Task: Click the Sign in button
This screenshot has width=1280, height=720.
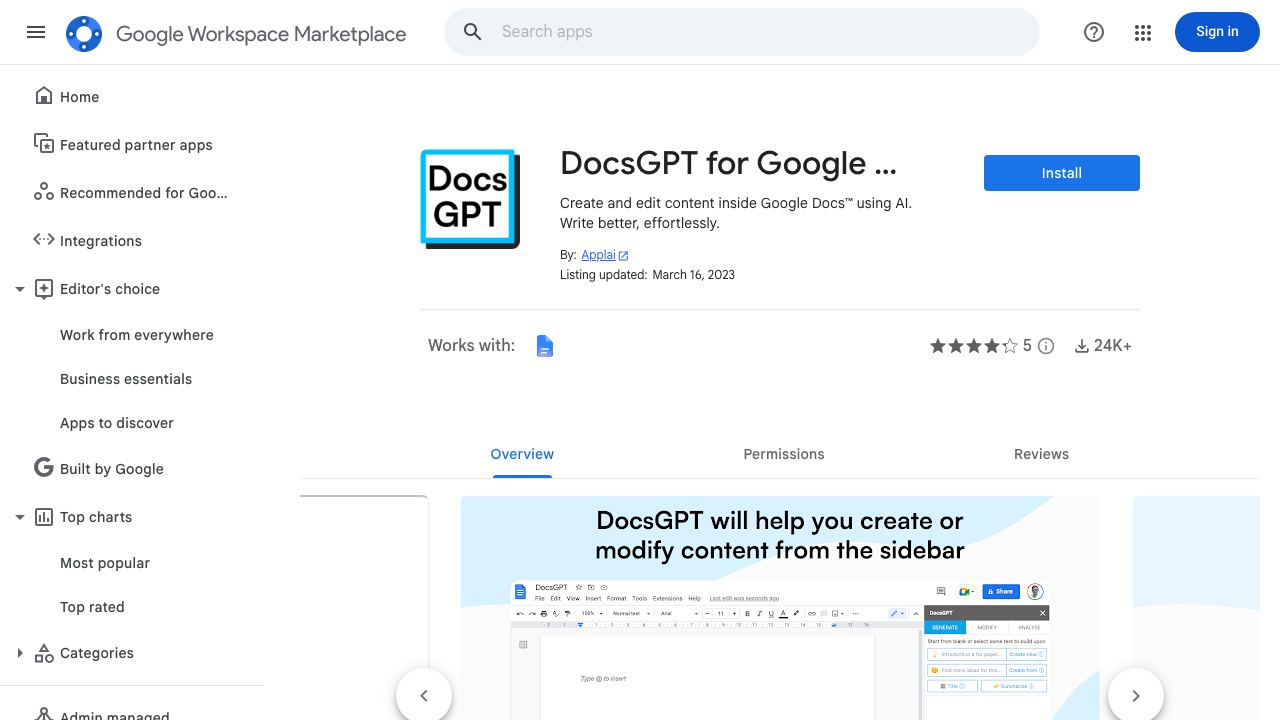Action: coord(1217,32)
